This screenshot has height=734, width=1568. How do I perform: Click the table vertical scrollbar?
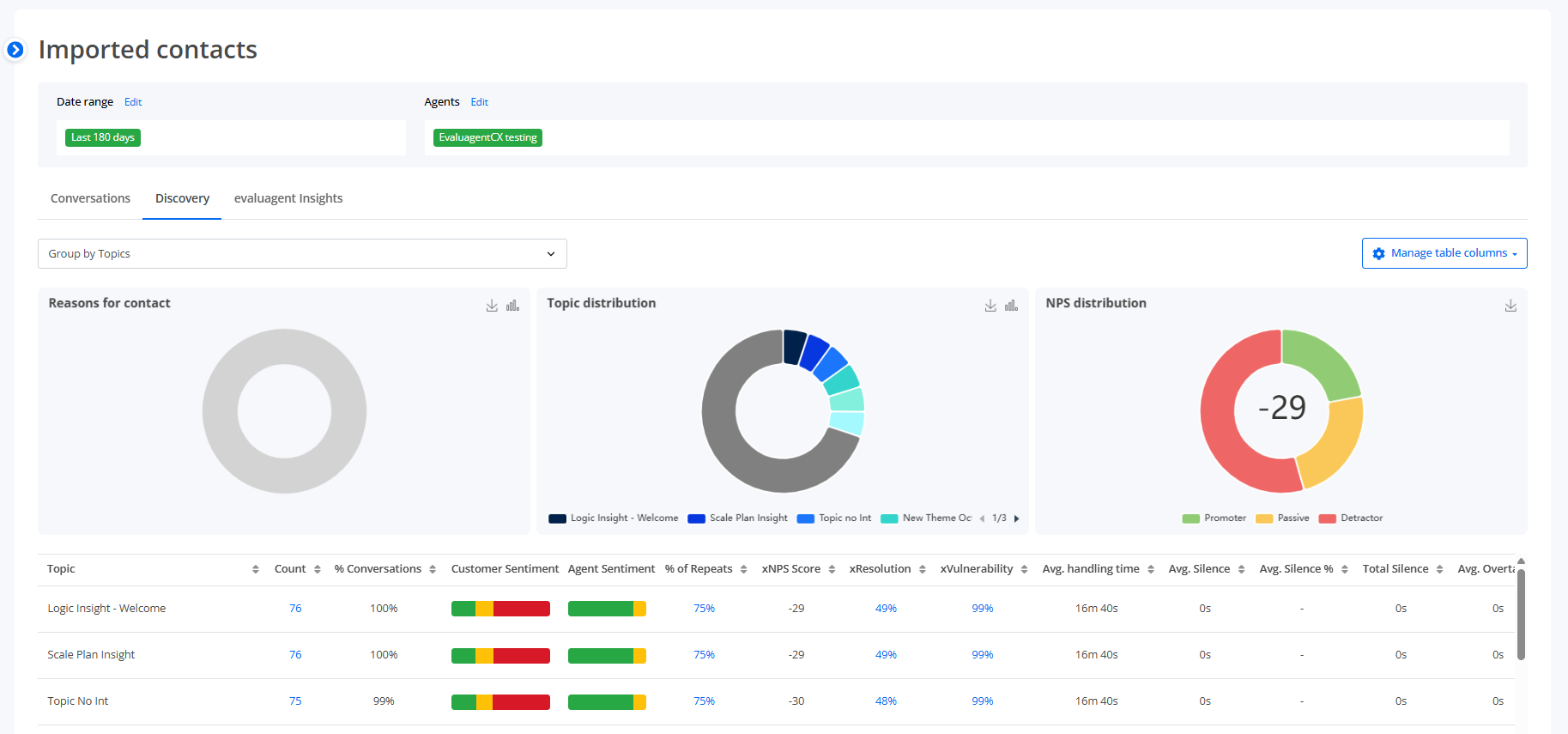click(1521, 615)
